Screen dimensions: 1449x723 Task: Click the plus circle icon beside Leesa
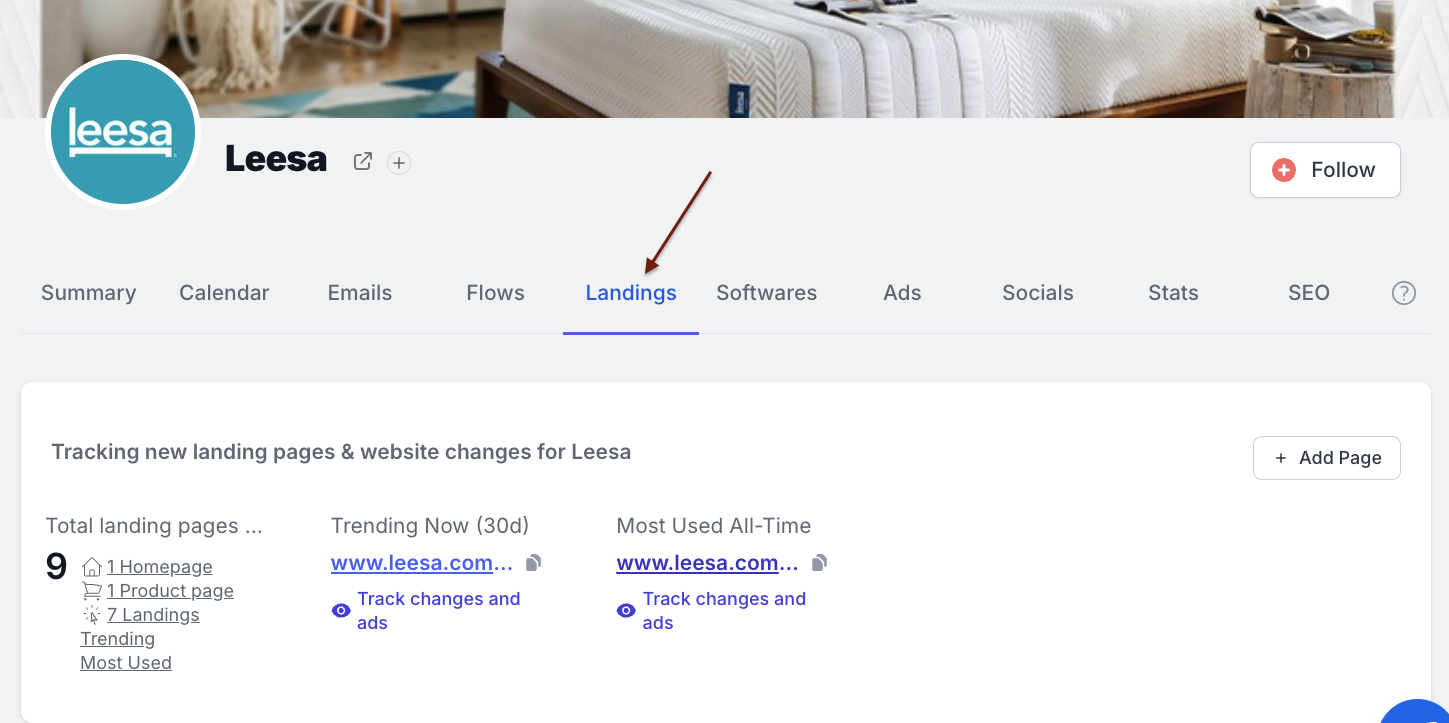tap(399, 162)
